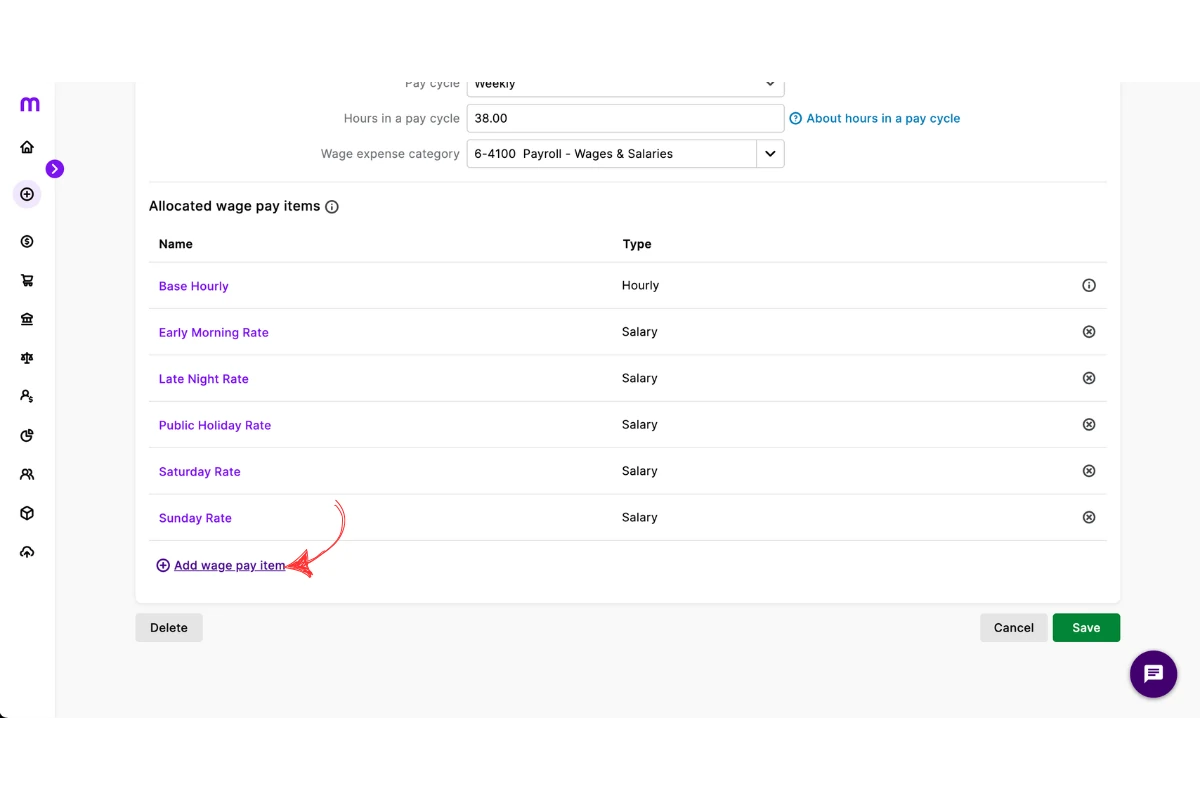Click the Allocated wage pay items heading

click(x=234, y=206)
